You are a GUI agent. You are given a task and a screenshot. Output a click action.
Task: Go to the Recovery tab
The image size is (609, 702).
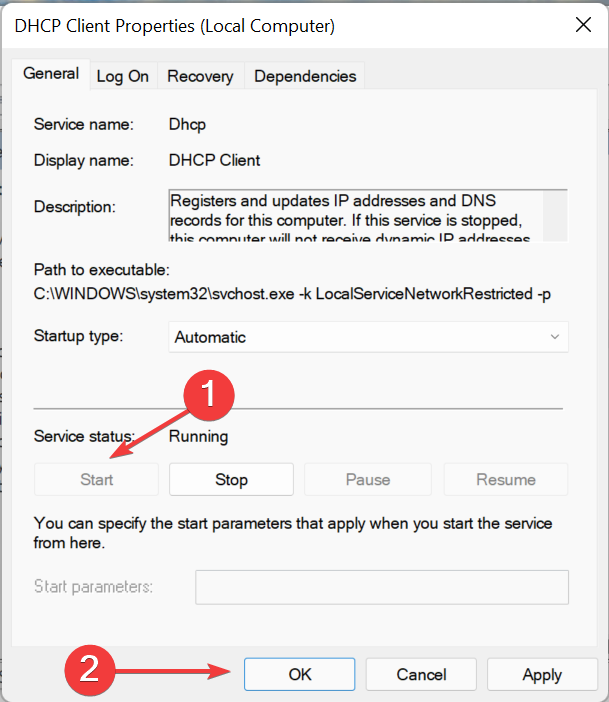pyautogui.click(x=200, y=76)
